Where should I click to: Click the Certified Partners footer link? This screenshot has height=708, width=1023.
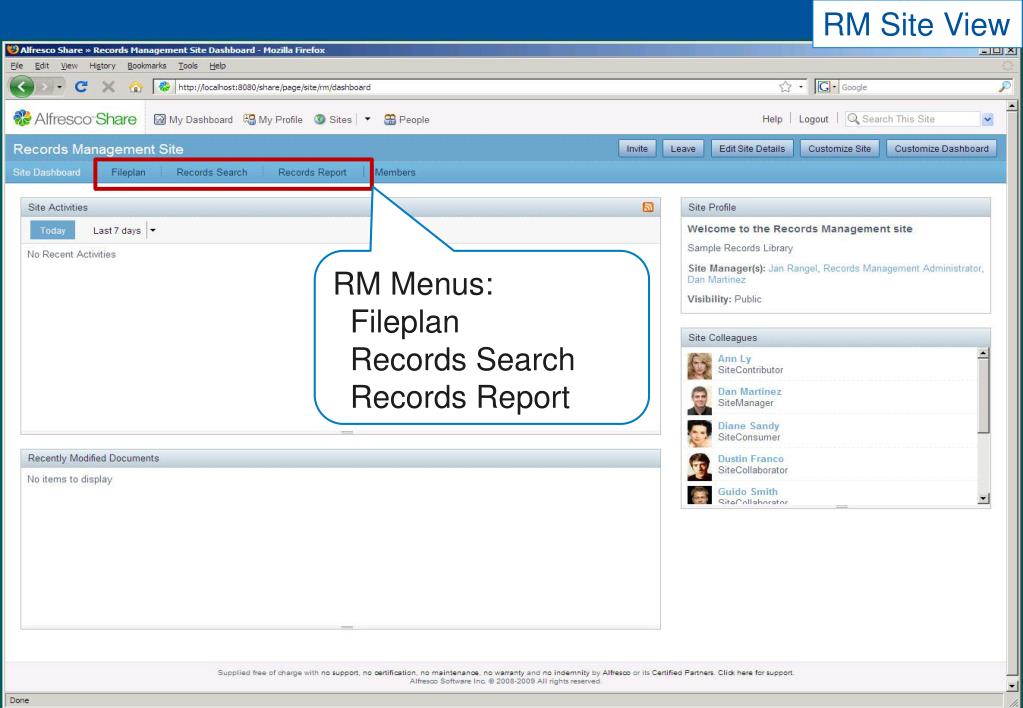pos(683,672)
